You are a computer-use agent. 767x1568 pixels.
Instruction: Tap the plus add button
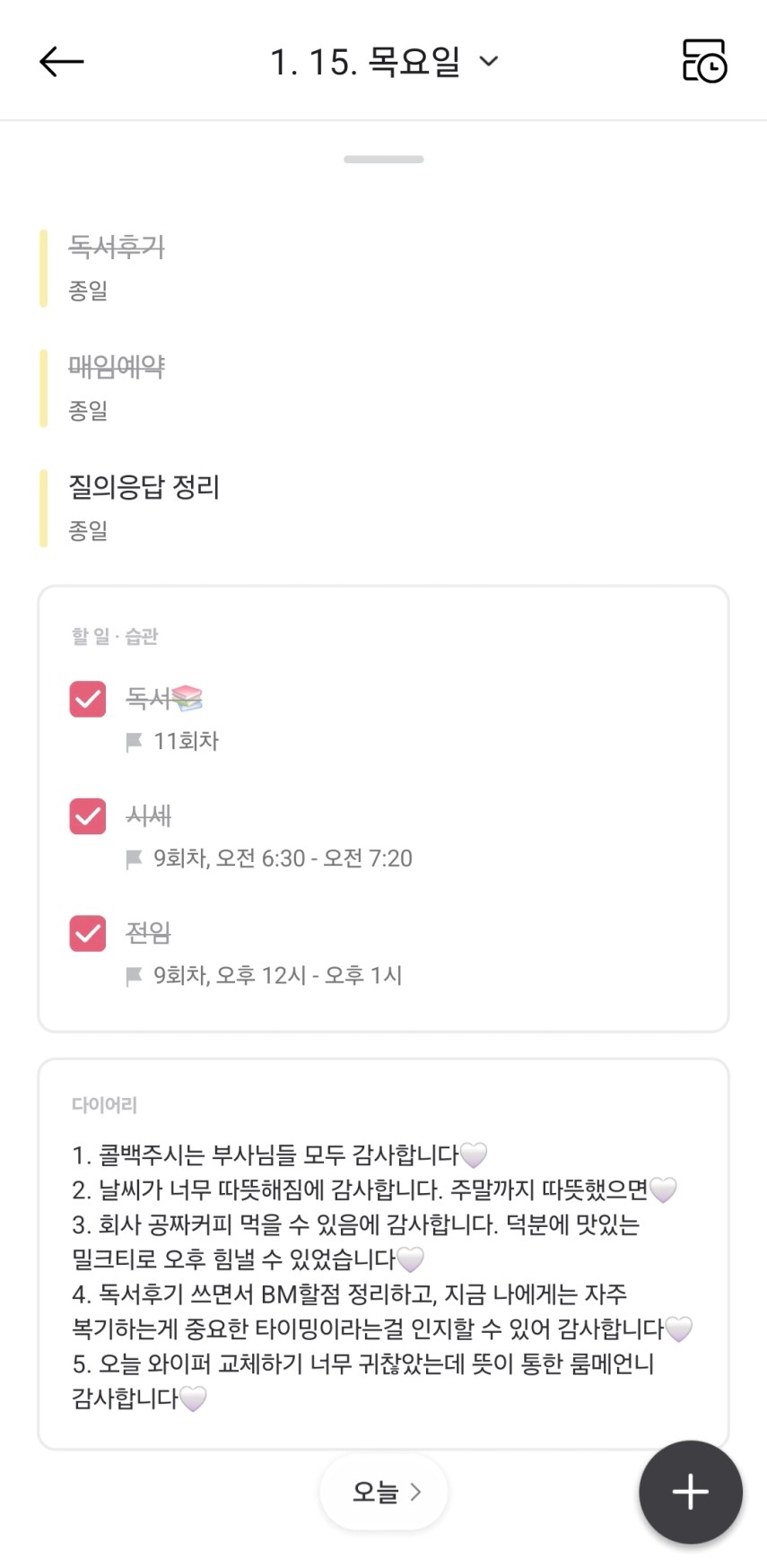[690, 1492]
